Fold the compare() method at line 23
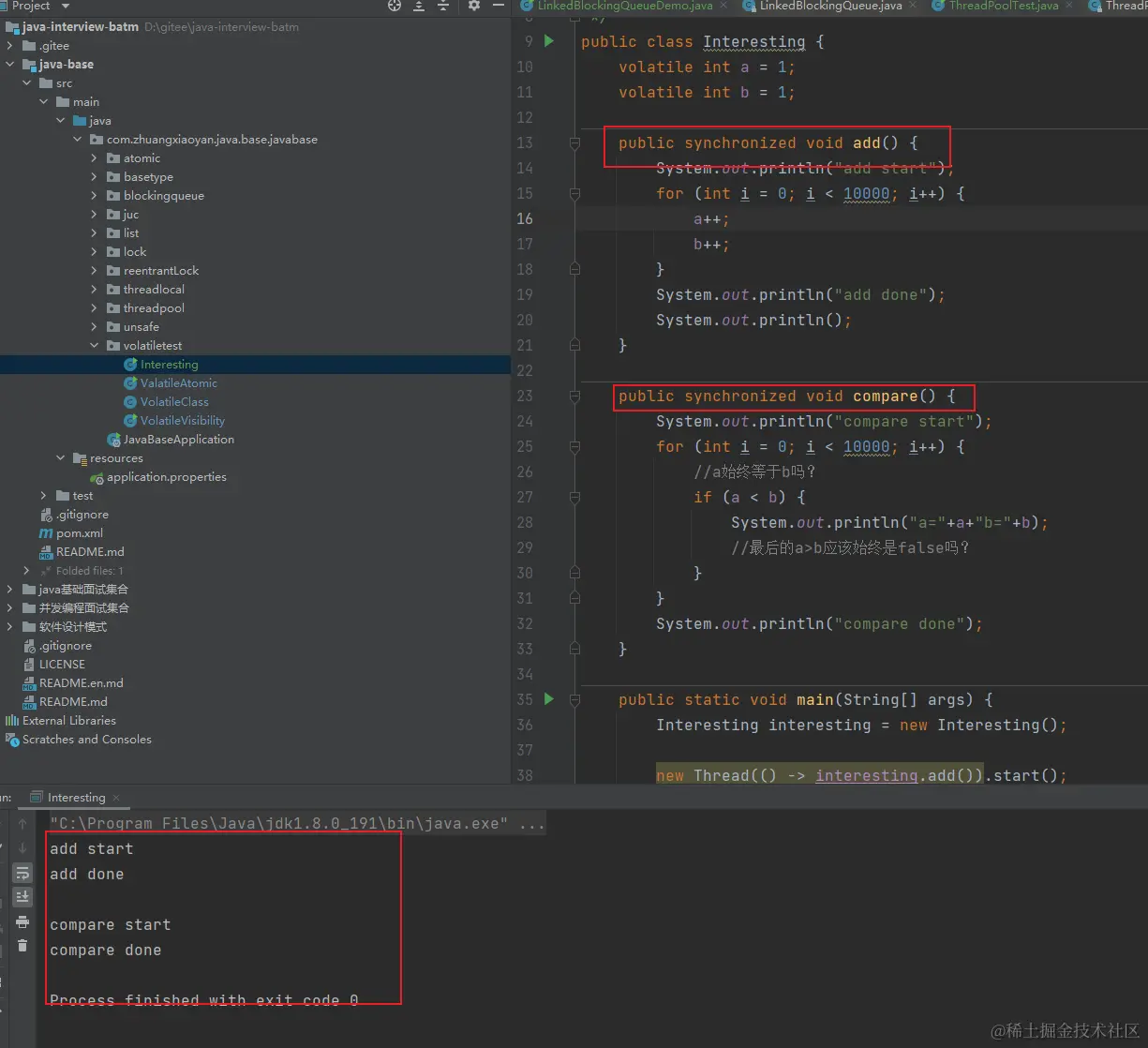 coord(574,397)
